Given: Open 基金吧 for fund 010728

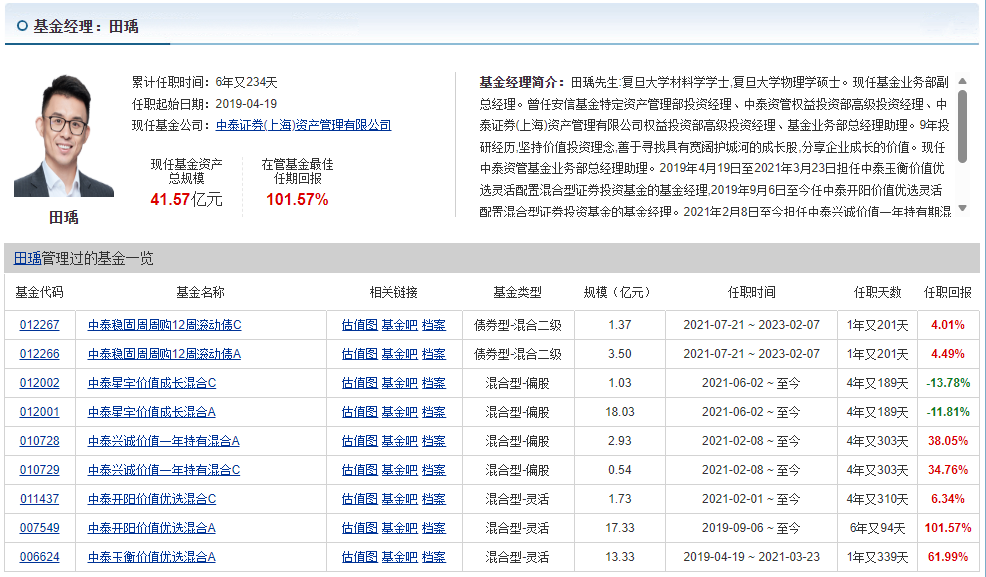Looking at the screenshot, I should (399, 441).
